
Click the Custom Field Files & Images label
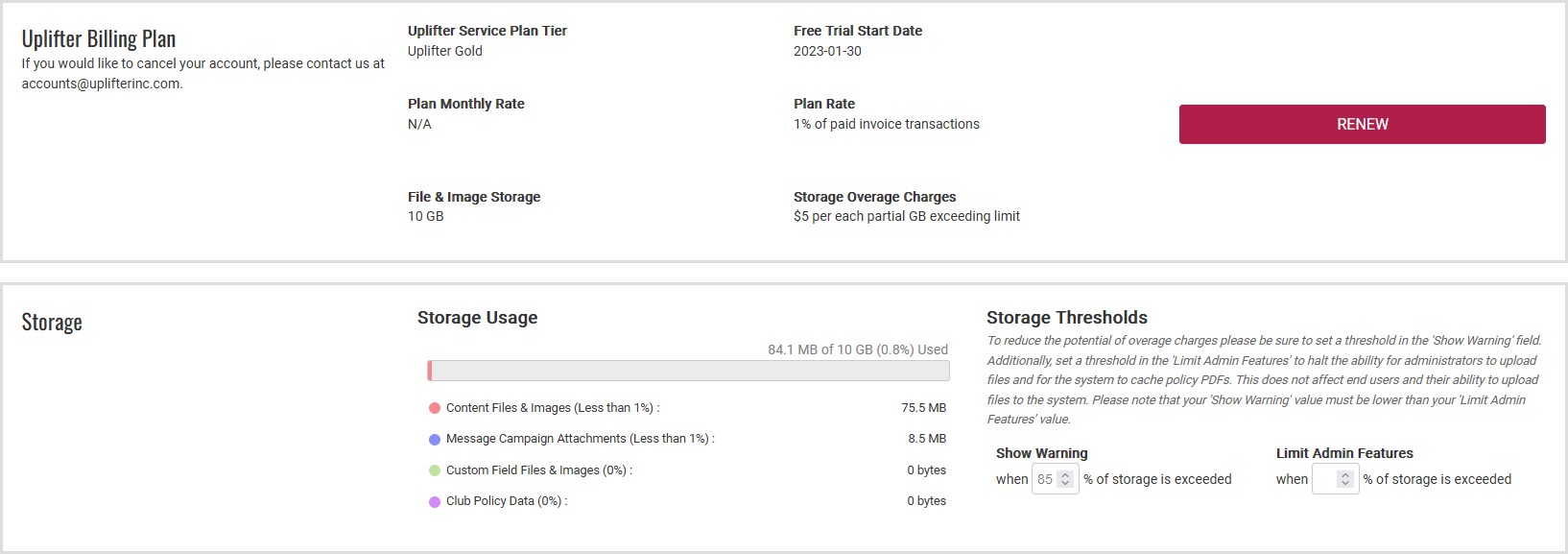pos(539,470)
